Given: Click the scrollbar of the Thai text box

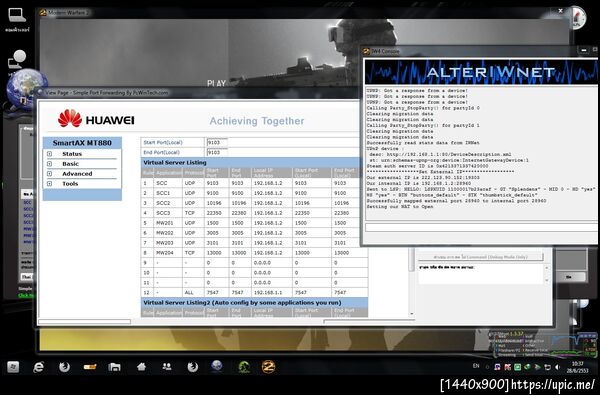Looking at the screenshot, I should [547, 274].
